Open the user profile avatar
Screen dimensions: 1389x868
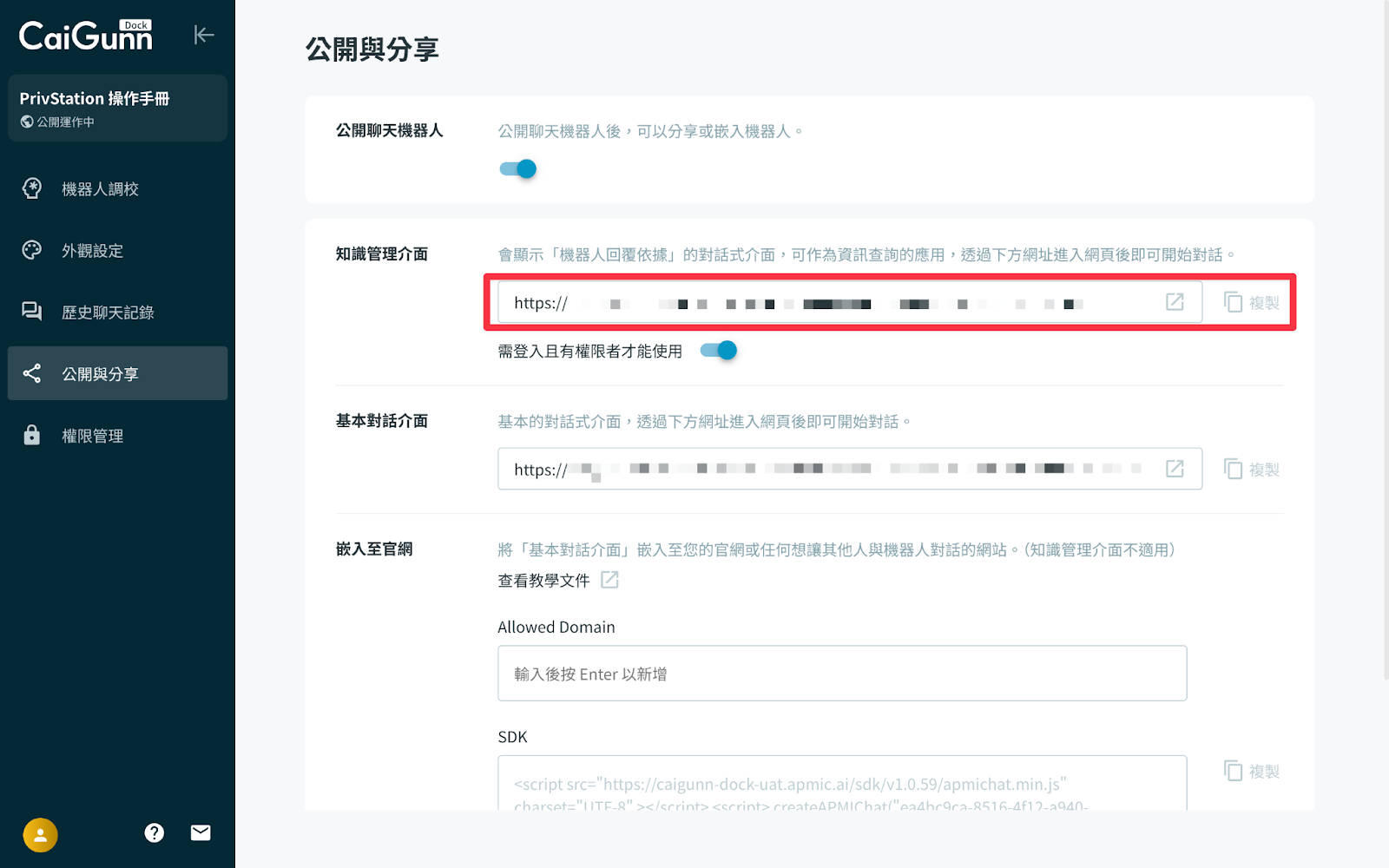click(x=40, y=835)
